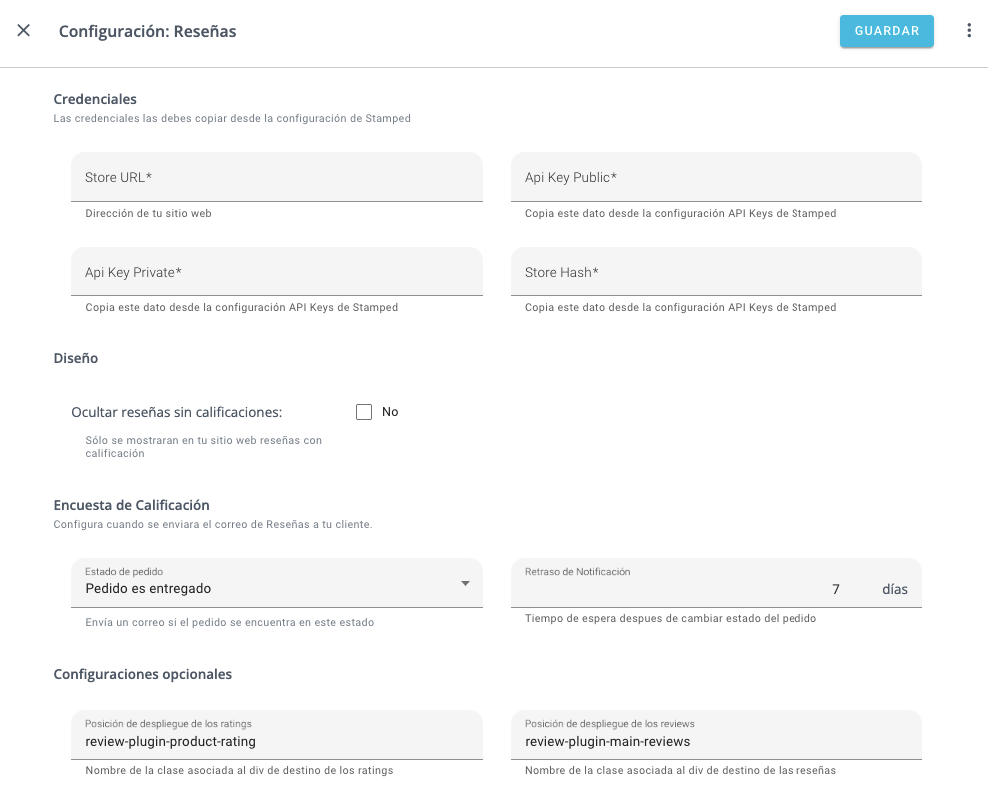
Task: Focus the Store Hash field
Action: pos(716,272)
